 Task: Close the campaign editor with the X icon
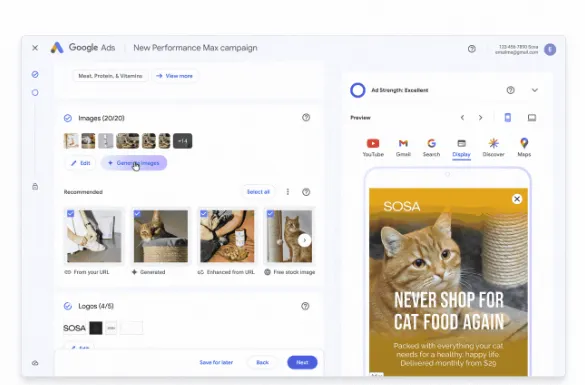tap(35, 48)
